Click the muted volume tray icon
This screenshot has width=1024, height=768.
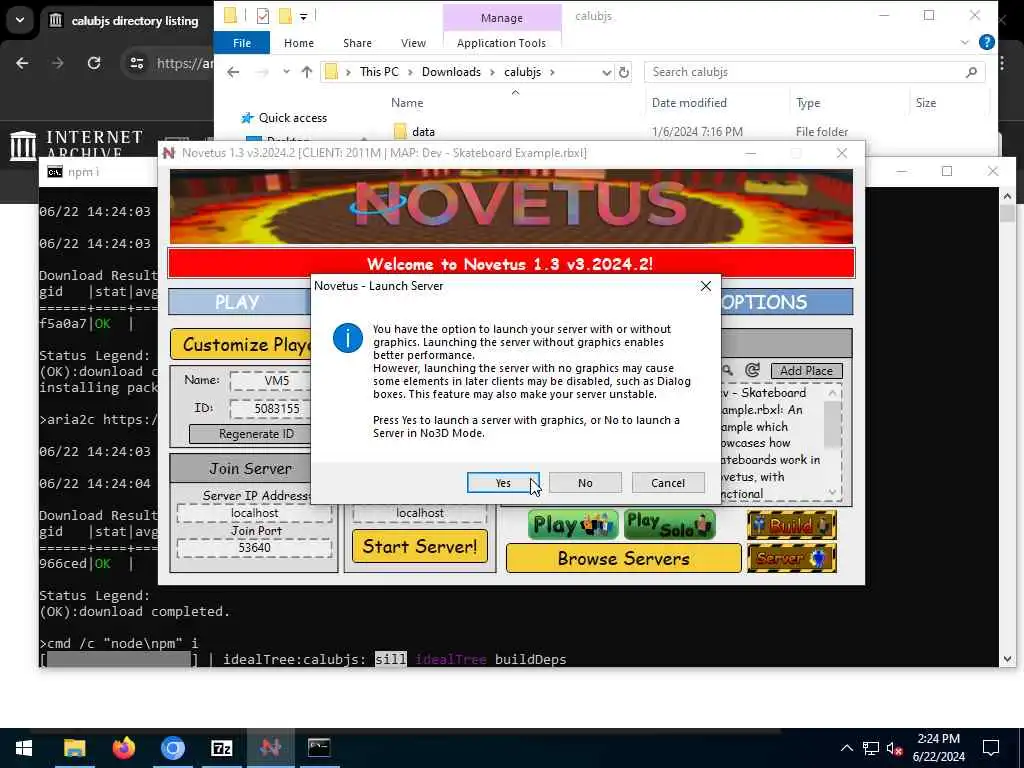[895, 748]
